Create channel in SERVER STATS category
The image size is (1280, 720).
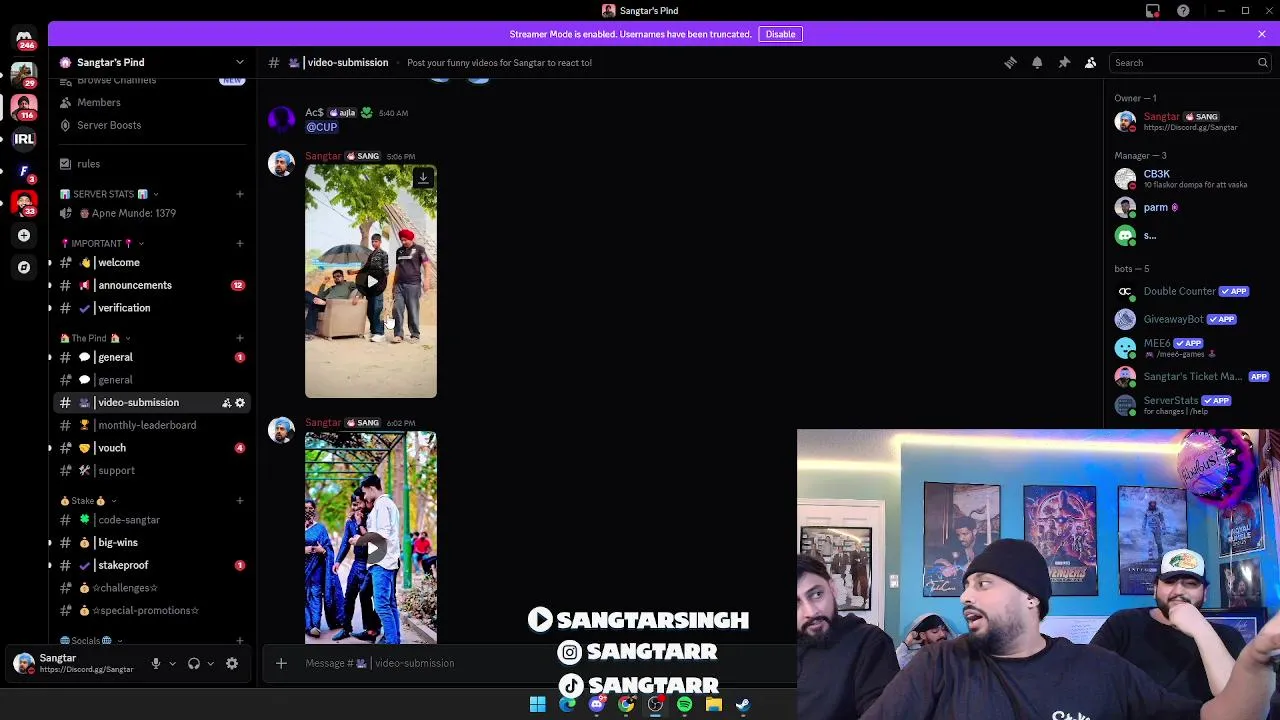pyautogui.click(x=239, y=194)
